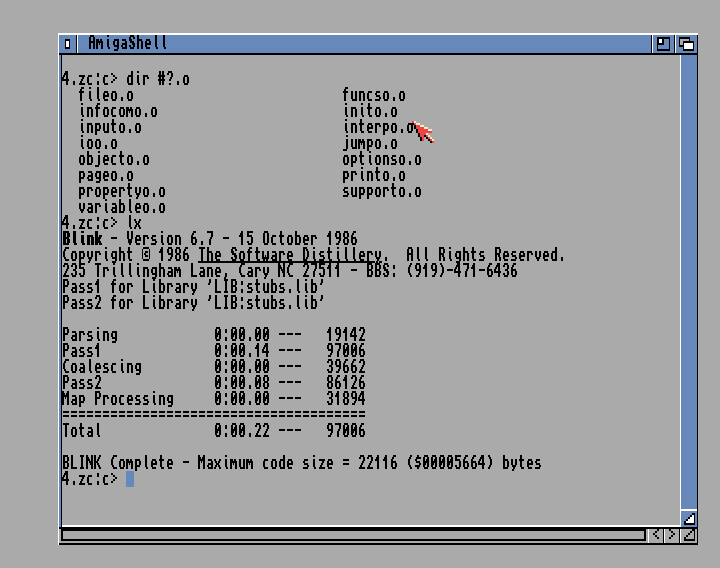720x568 pixels.
Task: Click the zoom gadget in the title bar
Action: click(663, 43)
